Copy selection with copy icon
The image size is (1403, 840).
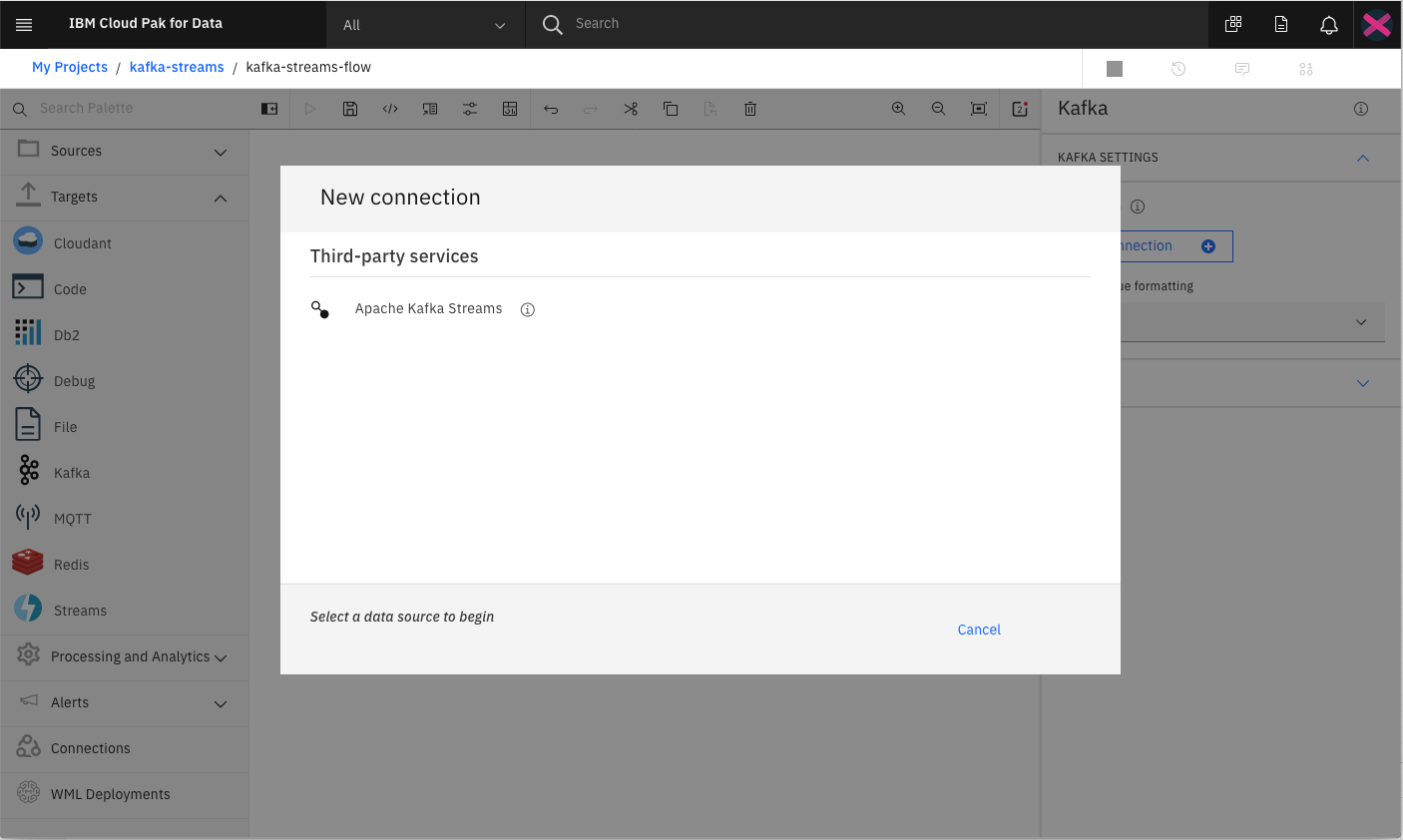tap(671, 109)
